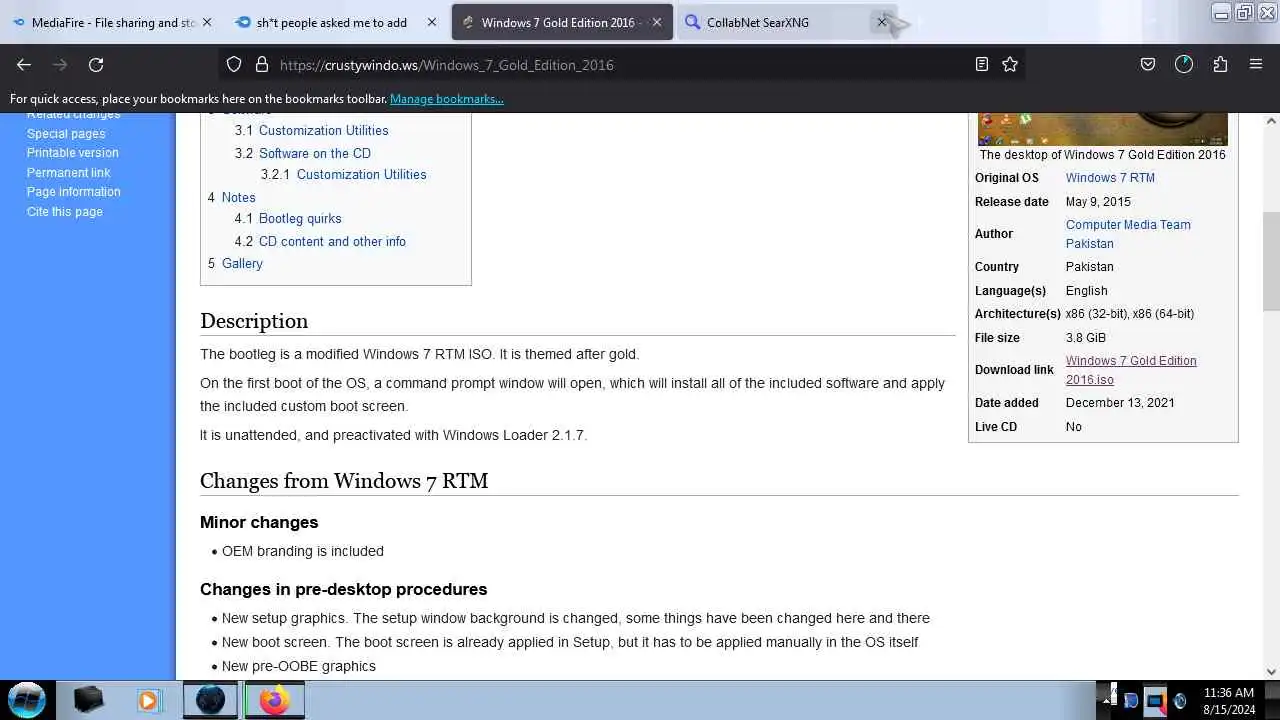Click the 'Minor changes' subheading

259,522
